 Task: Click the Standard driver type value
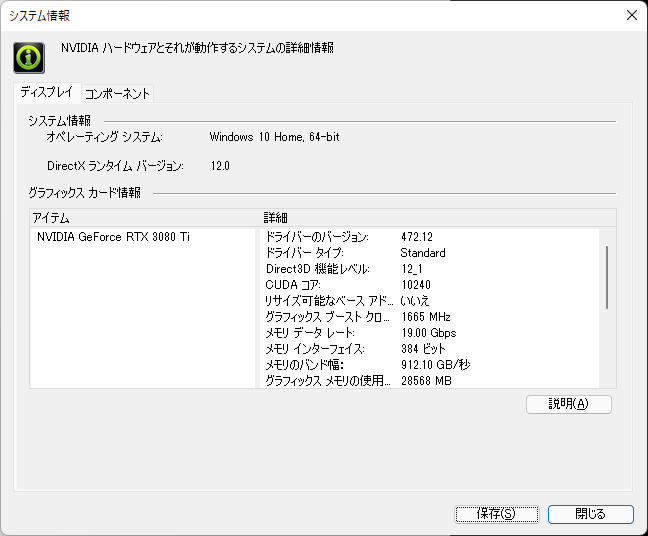click(423, 253)
